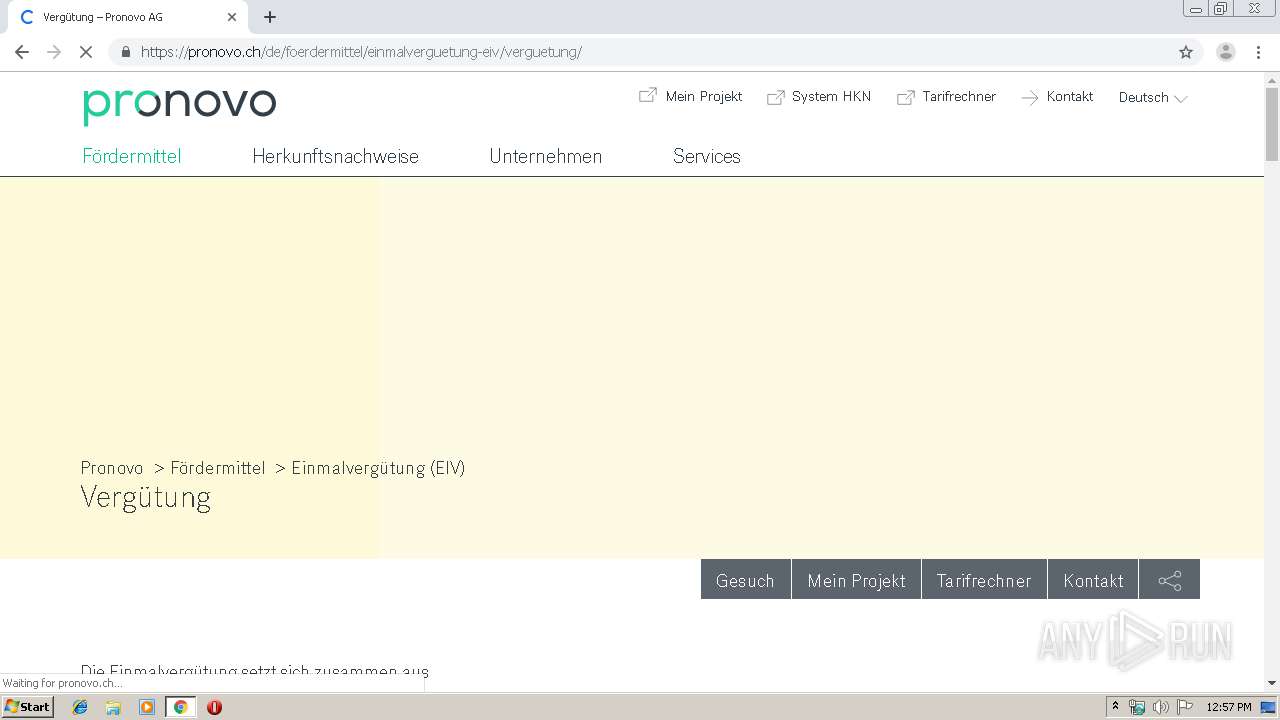
Task: Open the Fördermittel menu
Action: coord(132,156)
